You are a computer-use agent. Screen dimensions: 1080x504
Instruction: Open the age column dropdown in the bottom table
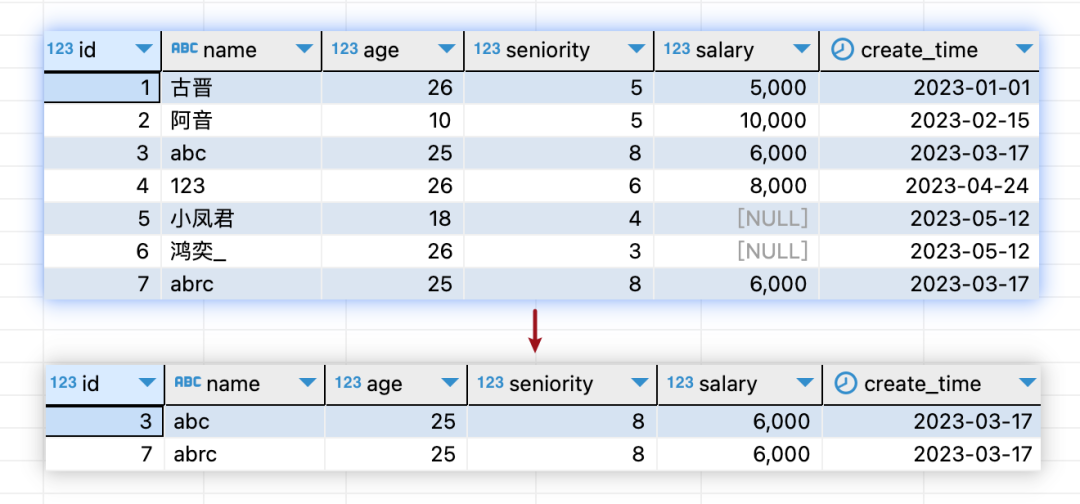pos(450,383)
